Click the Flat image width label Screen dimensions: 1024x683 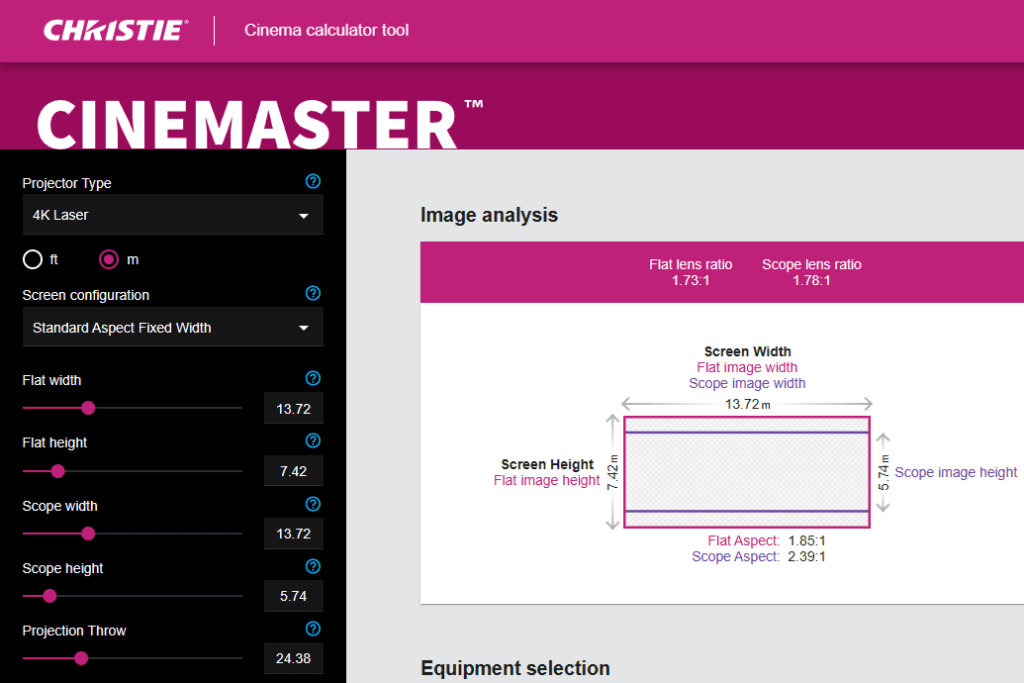pos(747,367)
